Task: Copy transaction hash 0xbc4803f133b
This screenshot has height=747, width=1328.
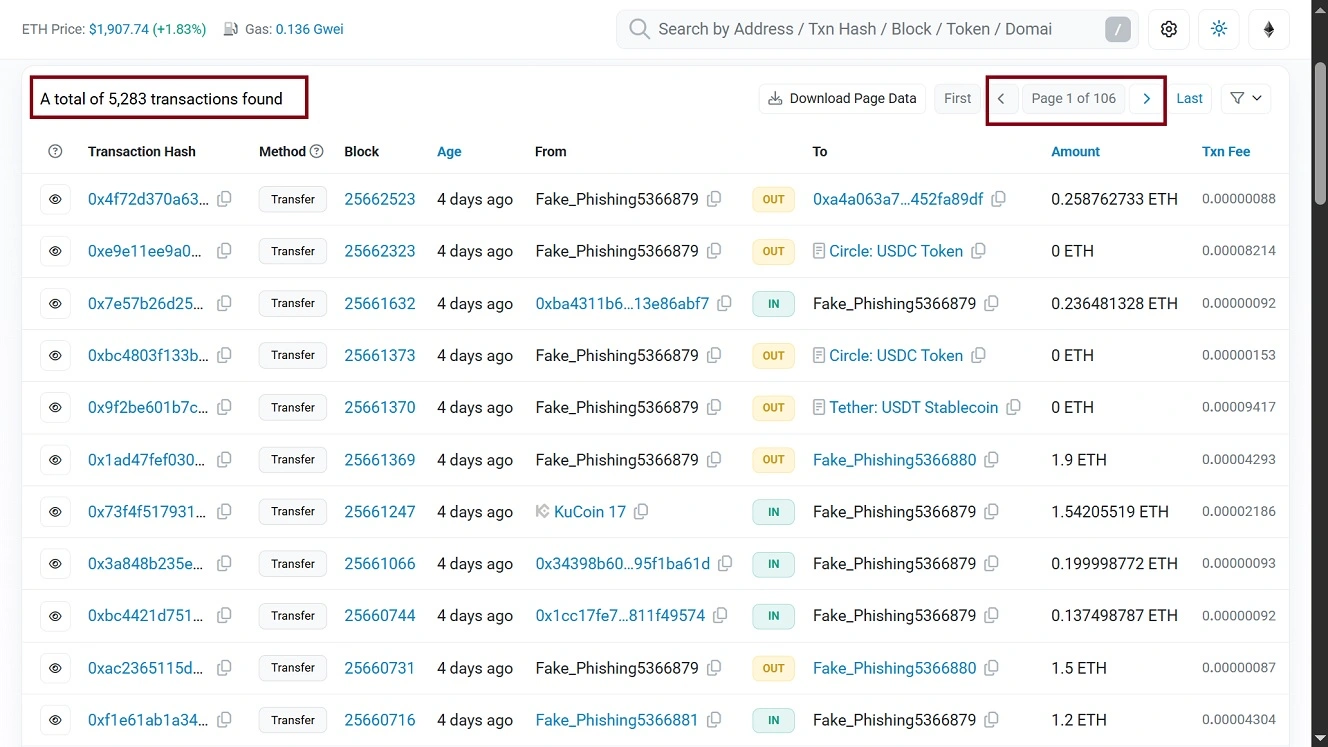Action: point(224,355)
